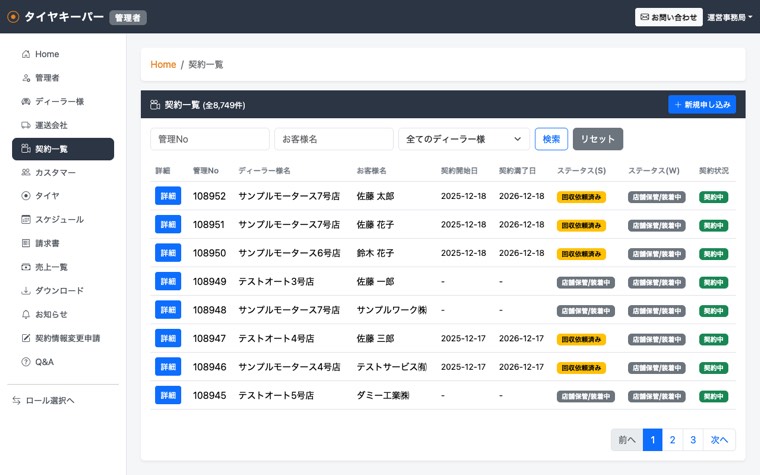Click the ステータス(S) column header

(x=581, y=171)
